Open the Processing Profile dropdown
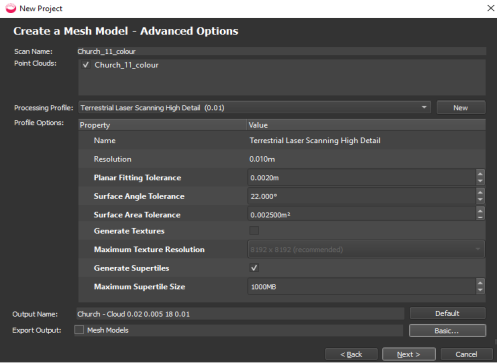 point(254,108)
